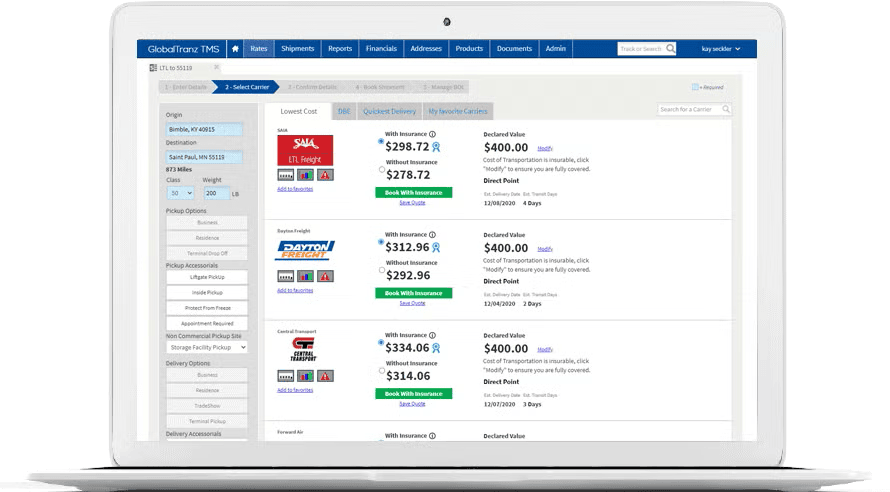Screen dimensions: 890x492
Task: Click the ribbon badge next to $312.96
Action: pyautogui.click(x=436, y=247)
